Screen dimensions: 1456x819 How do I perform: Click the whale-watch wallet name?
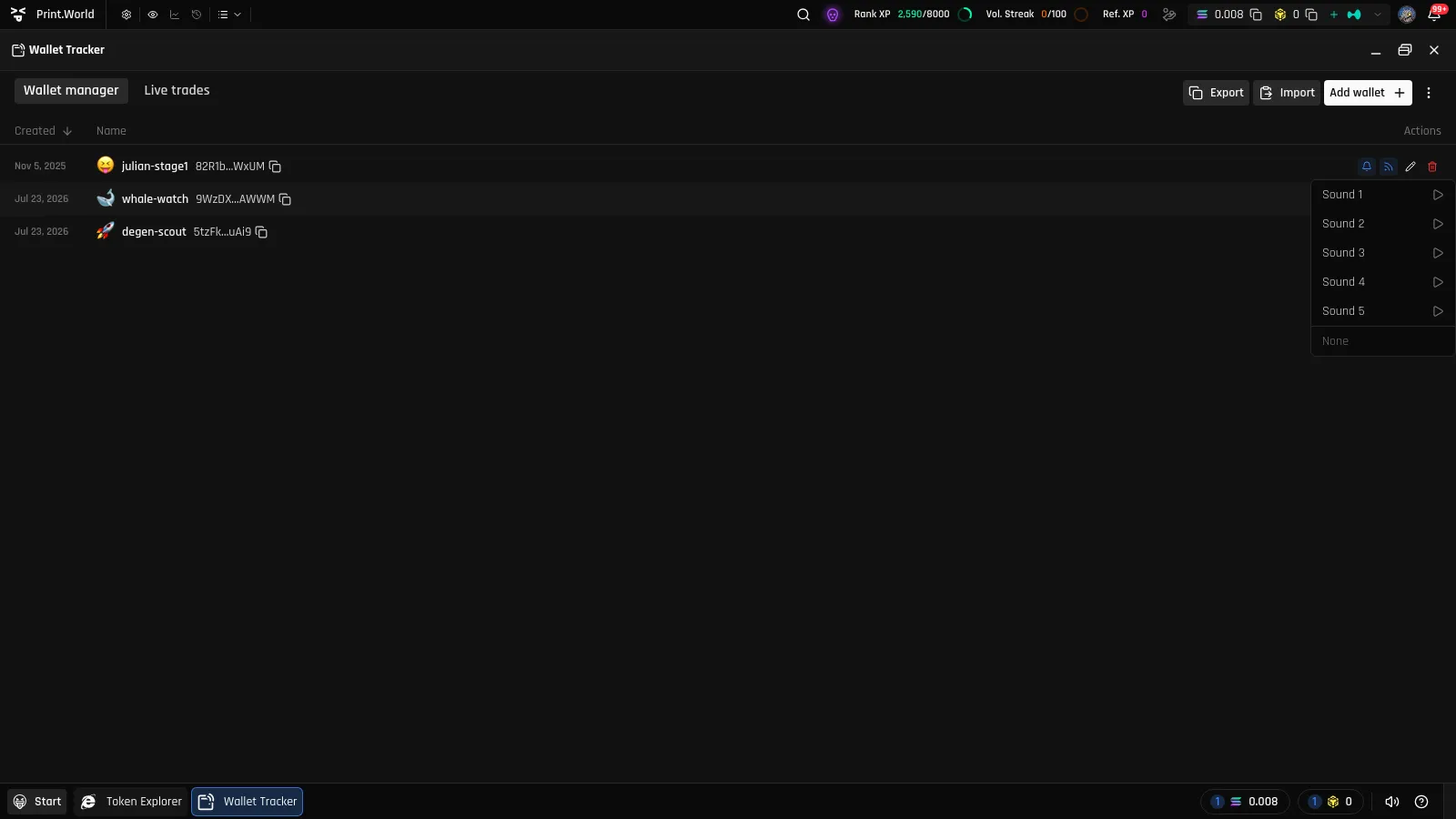pos(155,199)
